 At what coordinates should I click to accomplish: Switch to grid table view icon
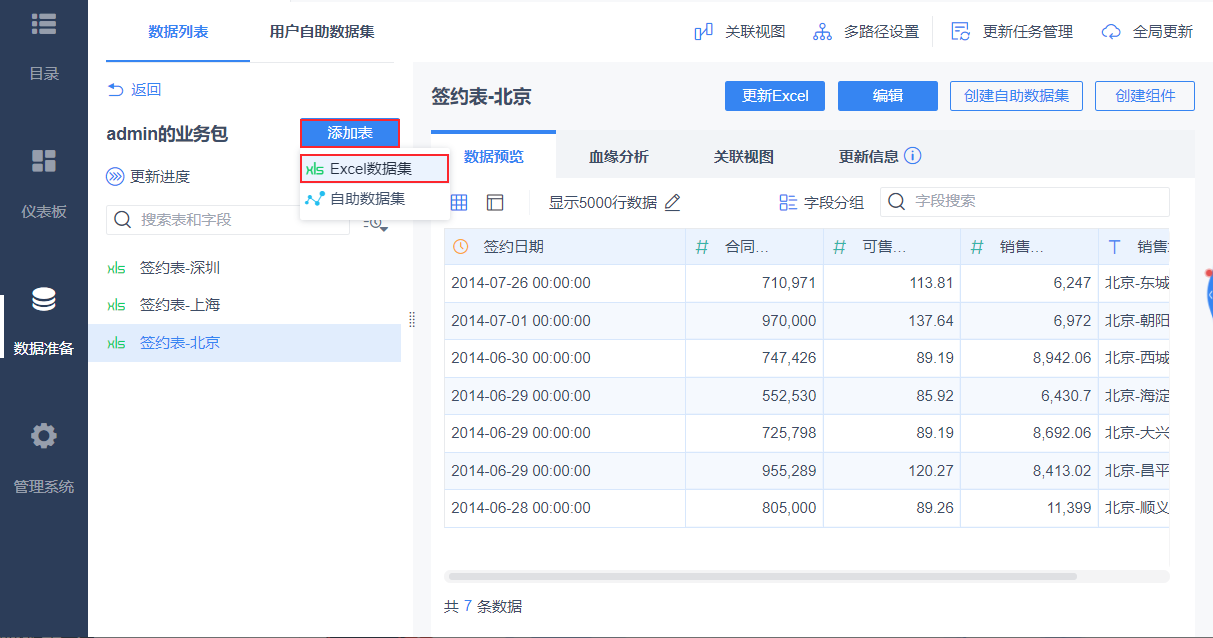(459, 202)
